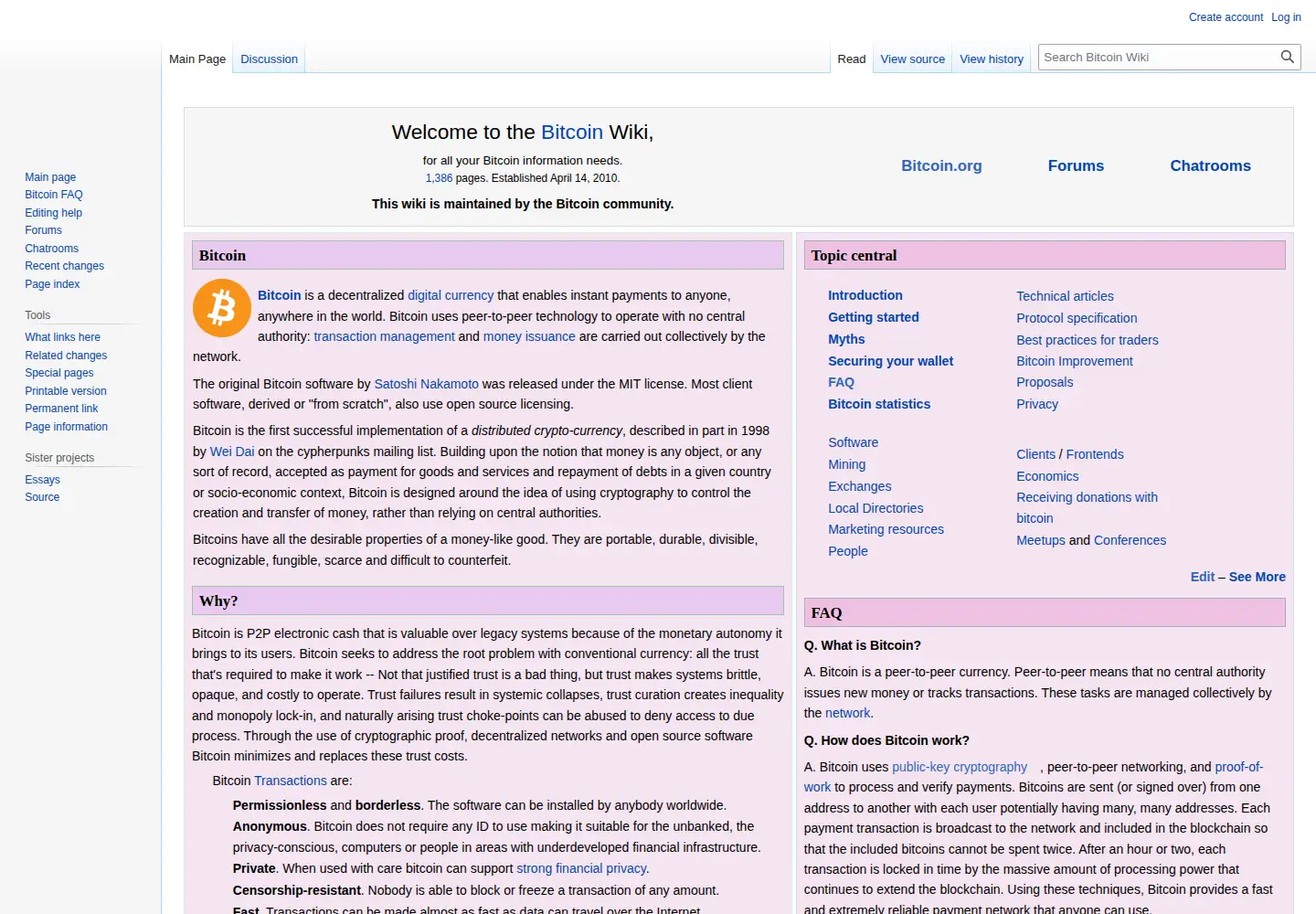The width and height of the screenshot is (1316, 914).
Task: Follow the public-key cryptography link
Action: point(960,767)
